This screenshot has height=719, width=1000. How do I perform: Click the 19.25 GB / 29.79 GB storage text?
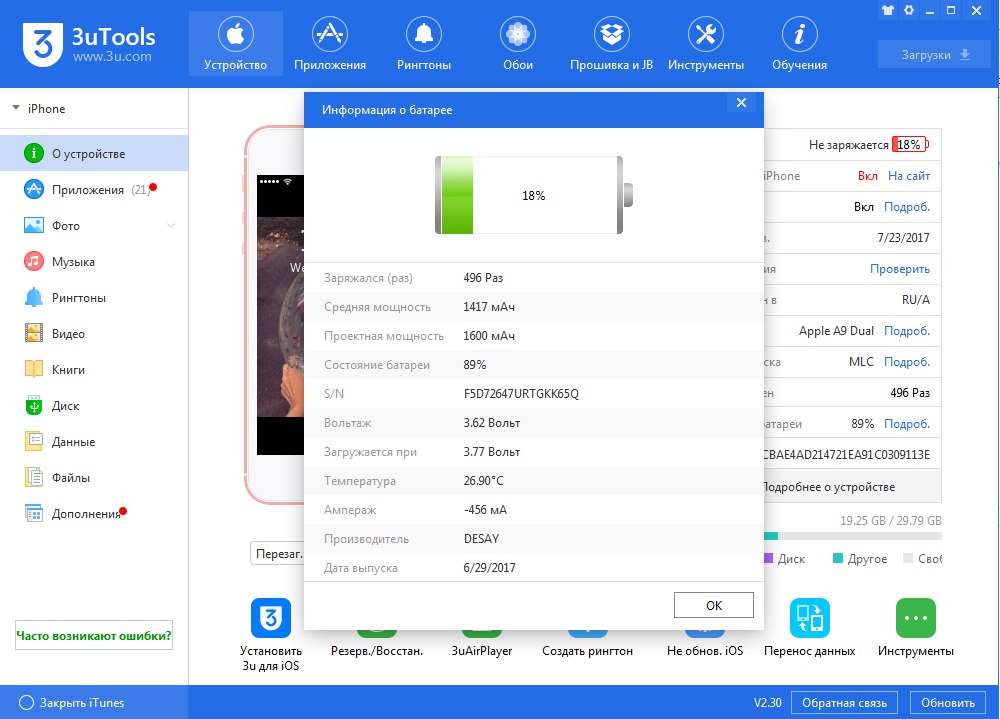(890, 521)
